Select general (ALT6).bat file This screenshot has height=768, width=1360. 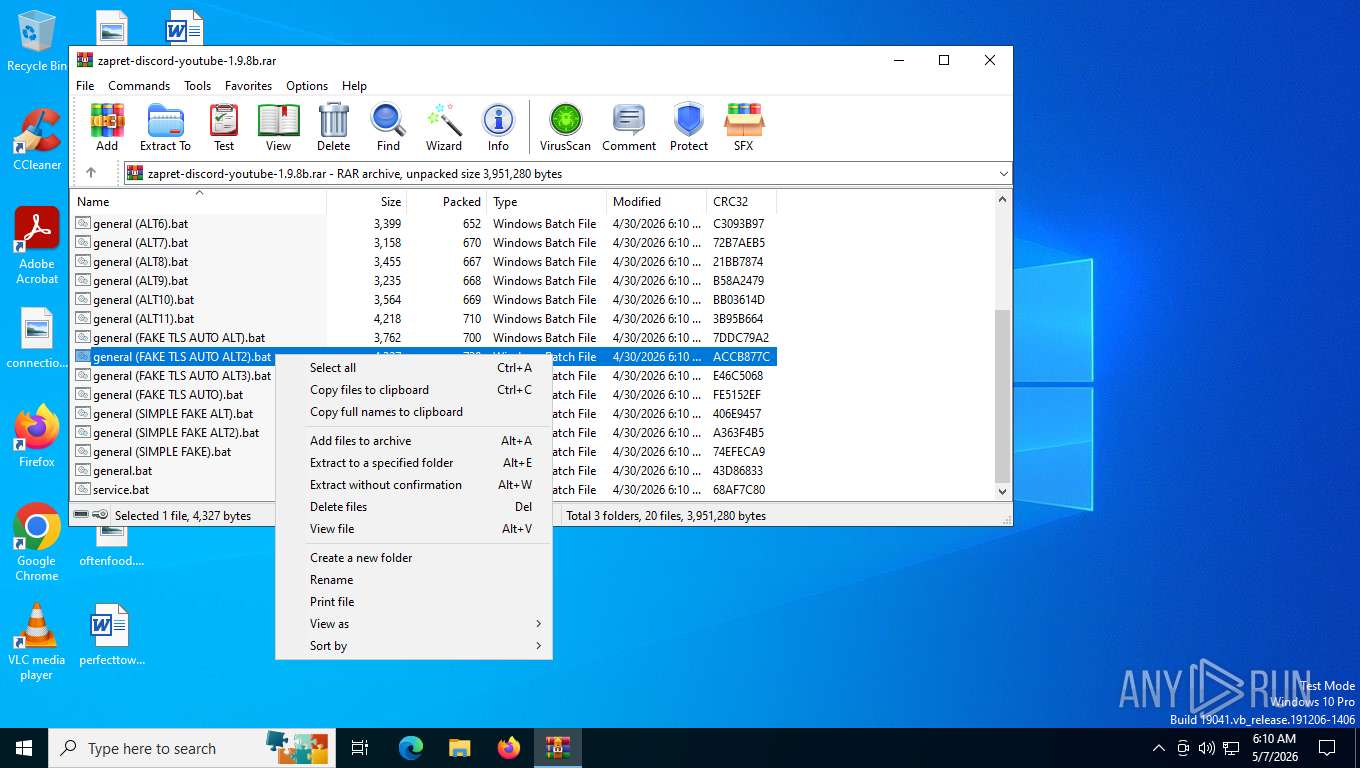point(140,224)
